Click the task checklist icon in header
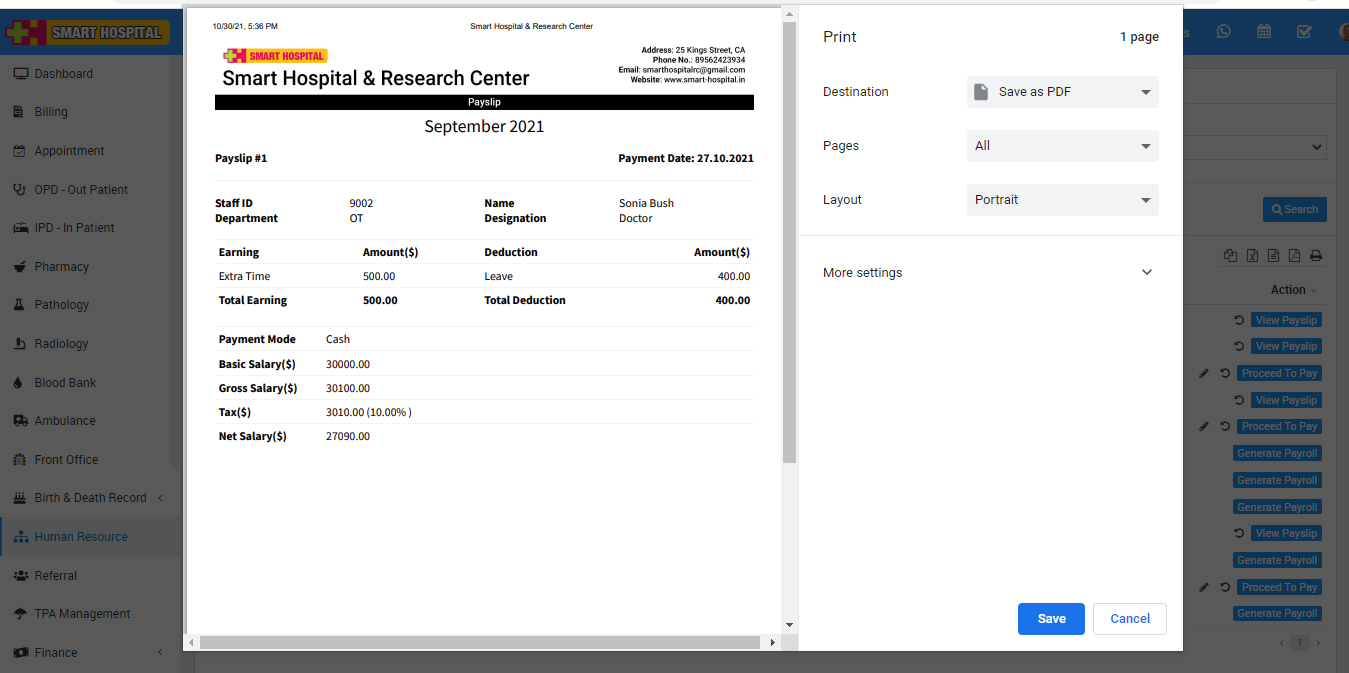 coord(1304,32)
